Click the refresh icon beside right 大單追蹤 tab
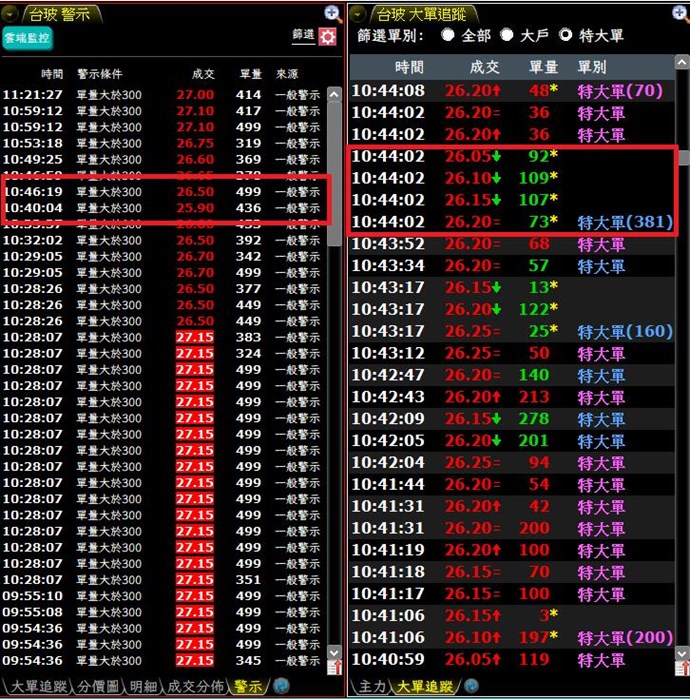This screenshot has width=690, height=699. click(471, 686)
